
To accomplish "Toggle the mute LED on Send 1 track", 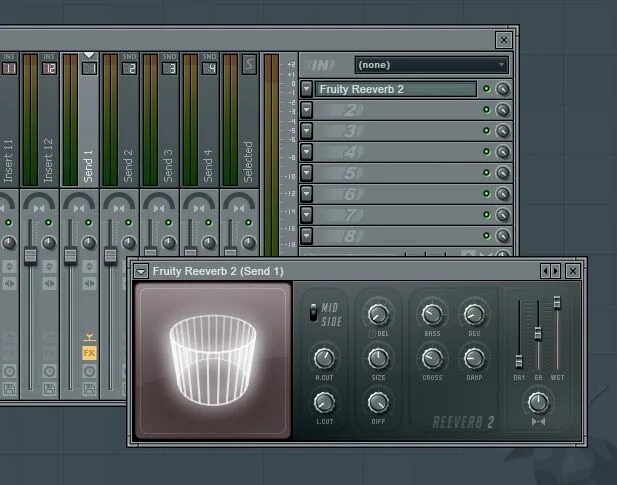I will click(89, 223).
